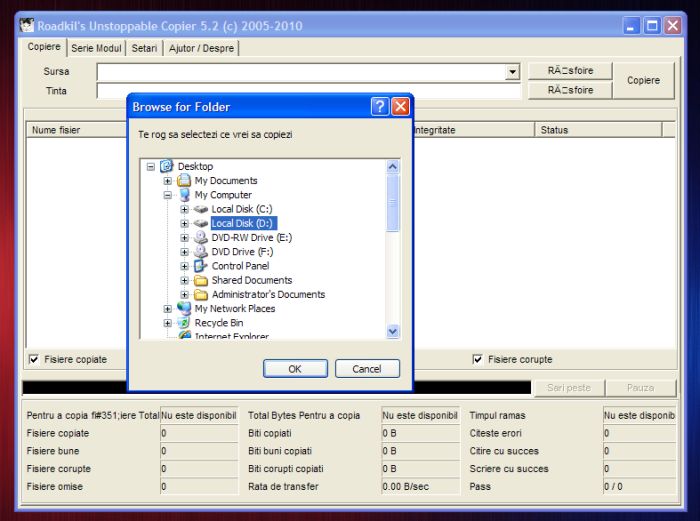
Task: Collapse the Desktop tree node
Action: tap(150, 167)
